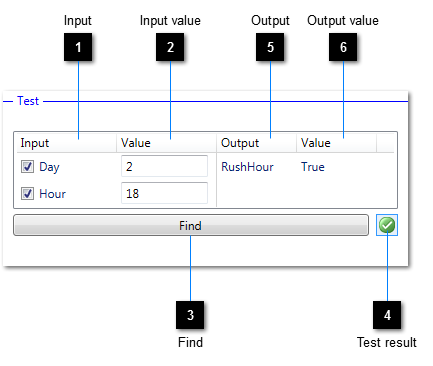433x366 pixels.
Task: Click the Find button
Action: point(191,225)
